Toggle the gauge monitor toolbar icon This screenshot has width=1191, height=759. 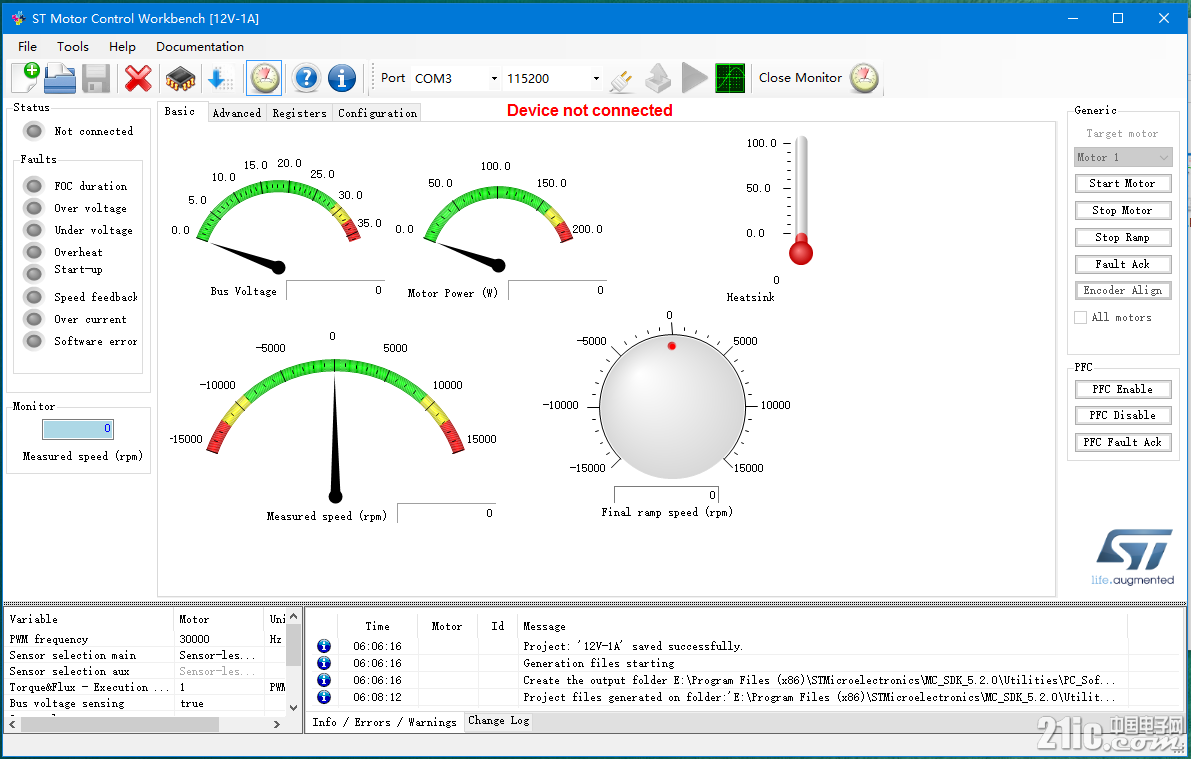point(264,78)
